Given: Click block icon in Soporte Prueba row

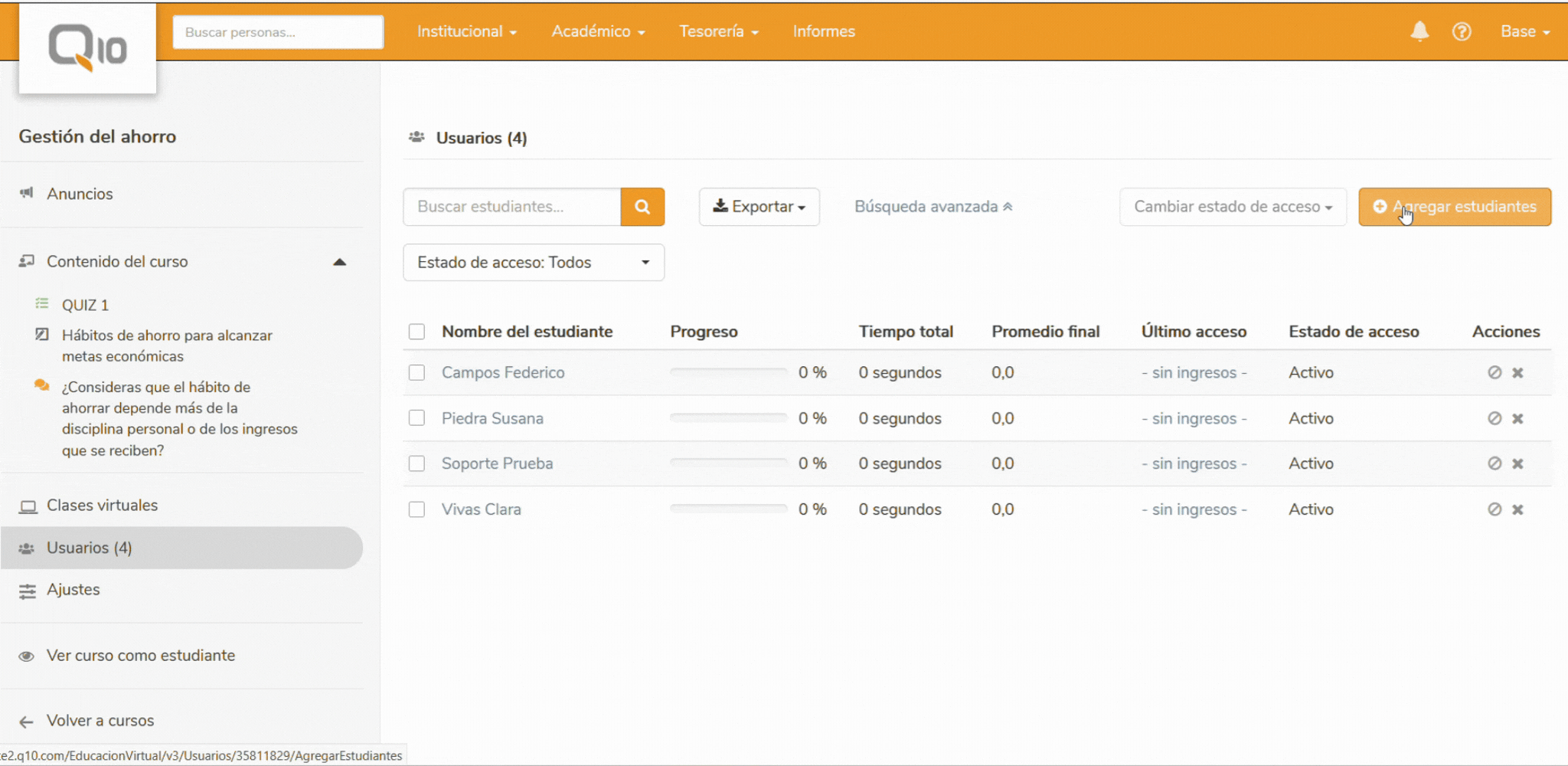Looking at the screenshot, I should 1494,464.
